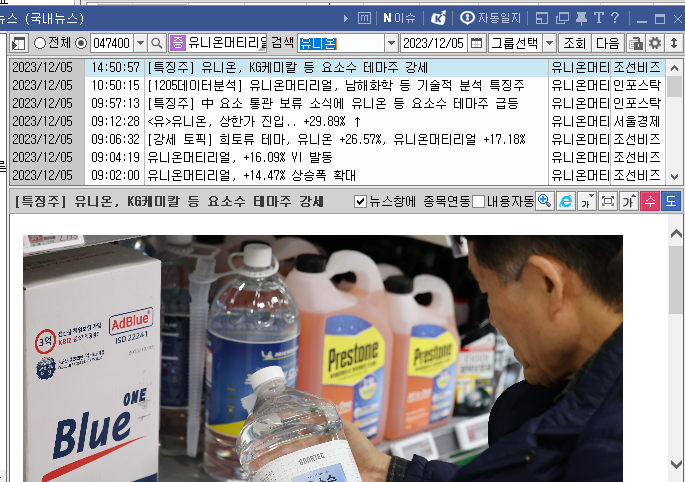This screenshot has width=685, height=482.
Task: Toggle 뉴스창에 종목연동 checkbox
Action: tap(360, 201)
